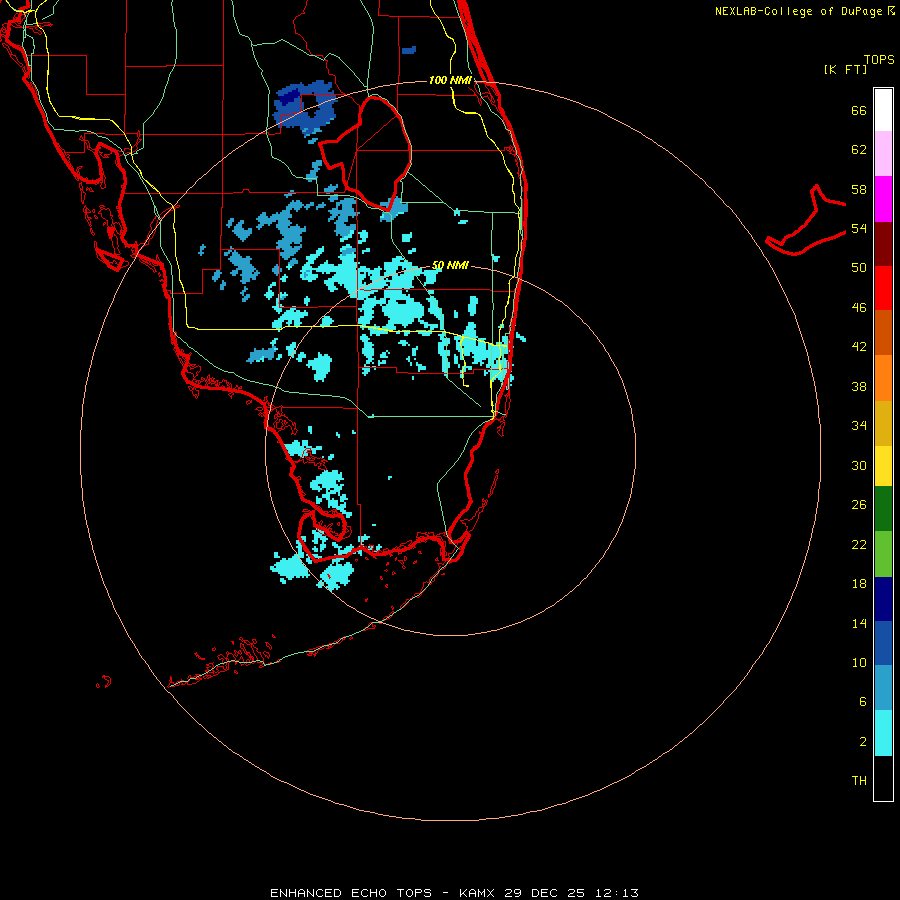Screen dimensions: 900x900
Task: Click the "26" legend value
Action: [859, 505]
